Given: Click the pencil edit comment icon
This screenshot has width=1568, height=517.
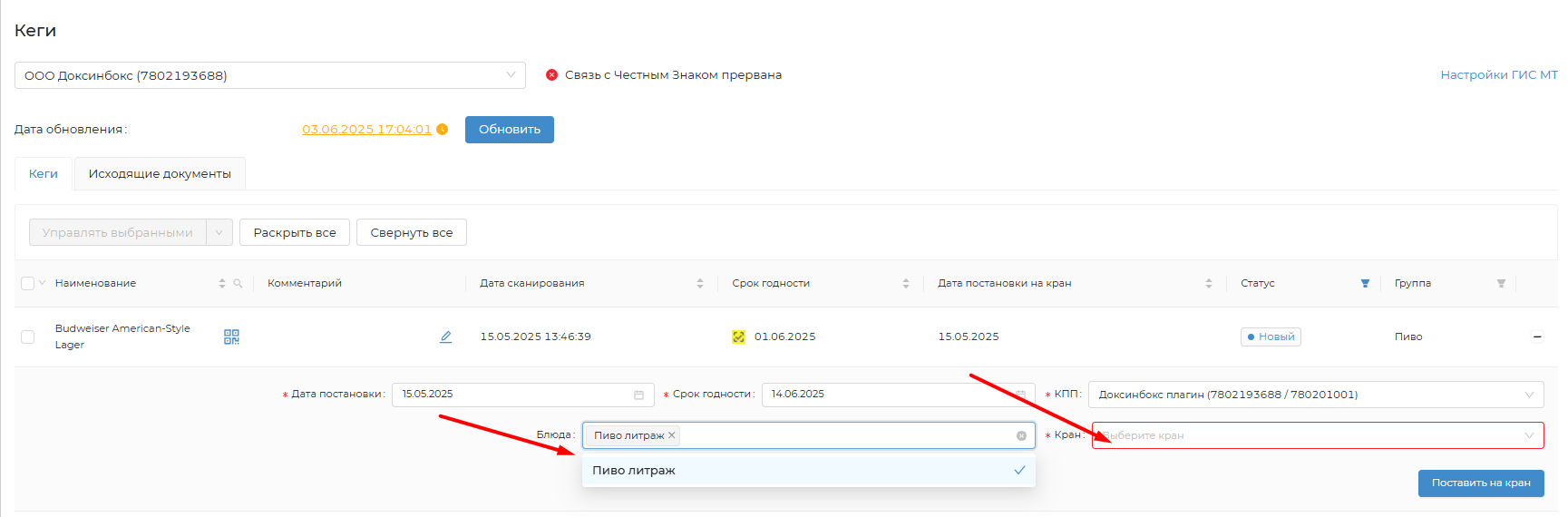Looking at the screenshot, I should (x=445, y=337).
